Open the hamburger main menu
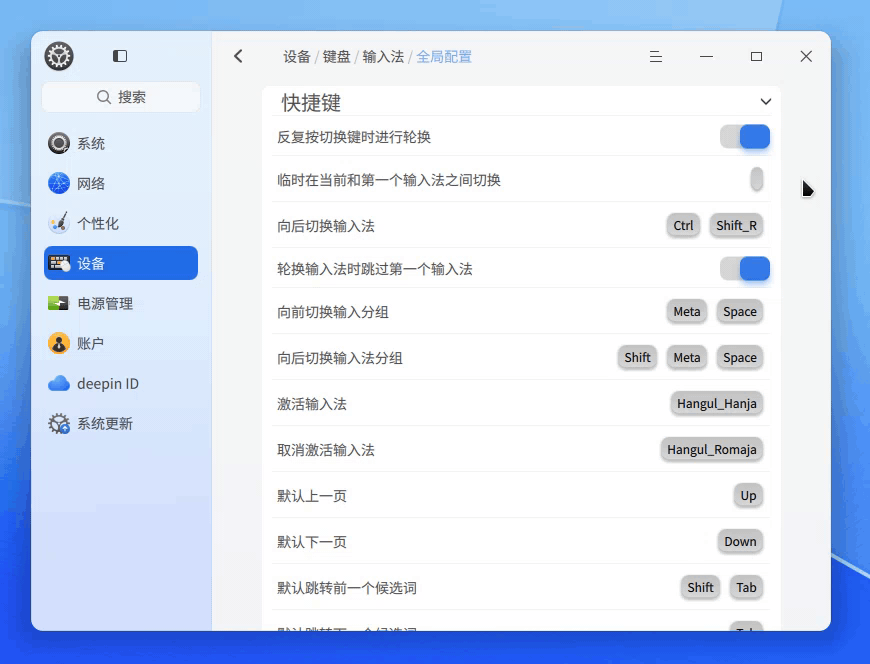The width and height of the screenshot is (870, 664). 656,57
